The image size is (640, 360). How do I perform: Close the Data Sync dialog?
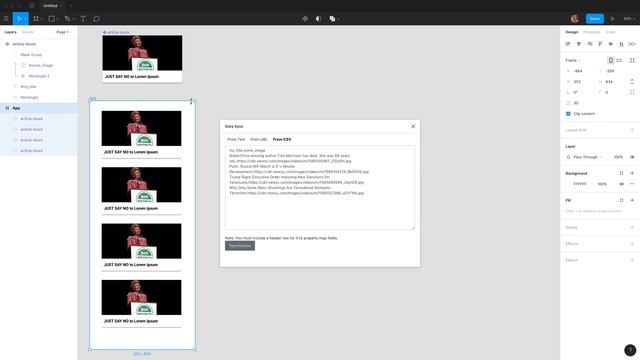point(413,127)
